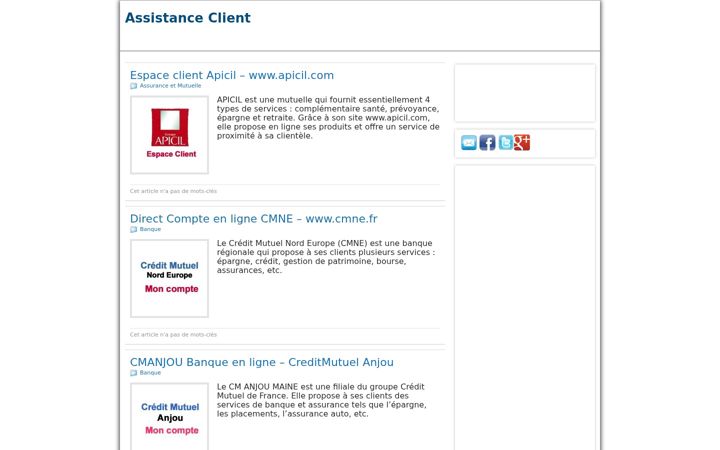The height and width of the screenshot is (450, 720).
Task: Click the Google Plus share icon
Action: click(x=522, y=143)
